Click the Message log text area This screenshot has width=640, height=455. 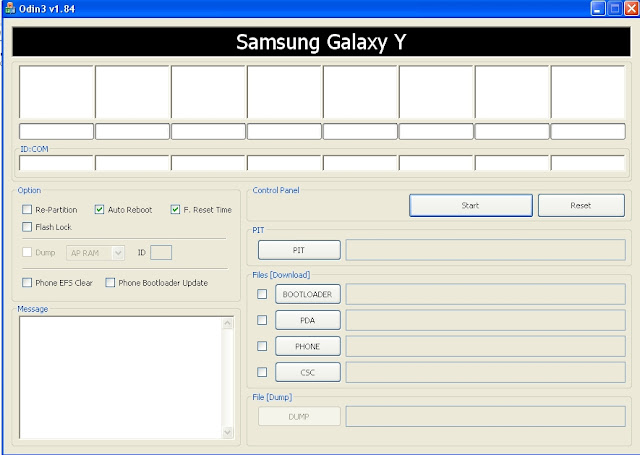pyautogui.click(x=120, y=377)
